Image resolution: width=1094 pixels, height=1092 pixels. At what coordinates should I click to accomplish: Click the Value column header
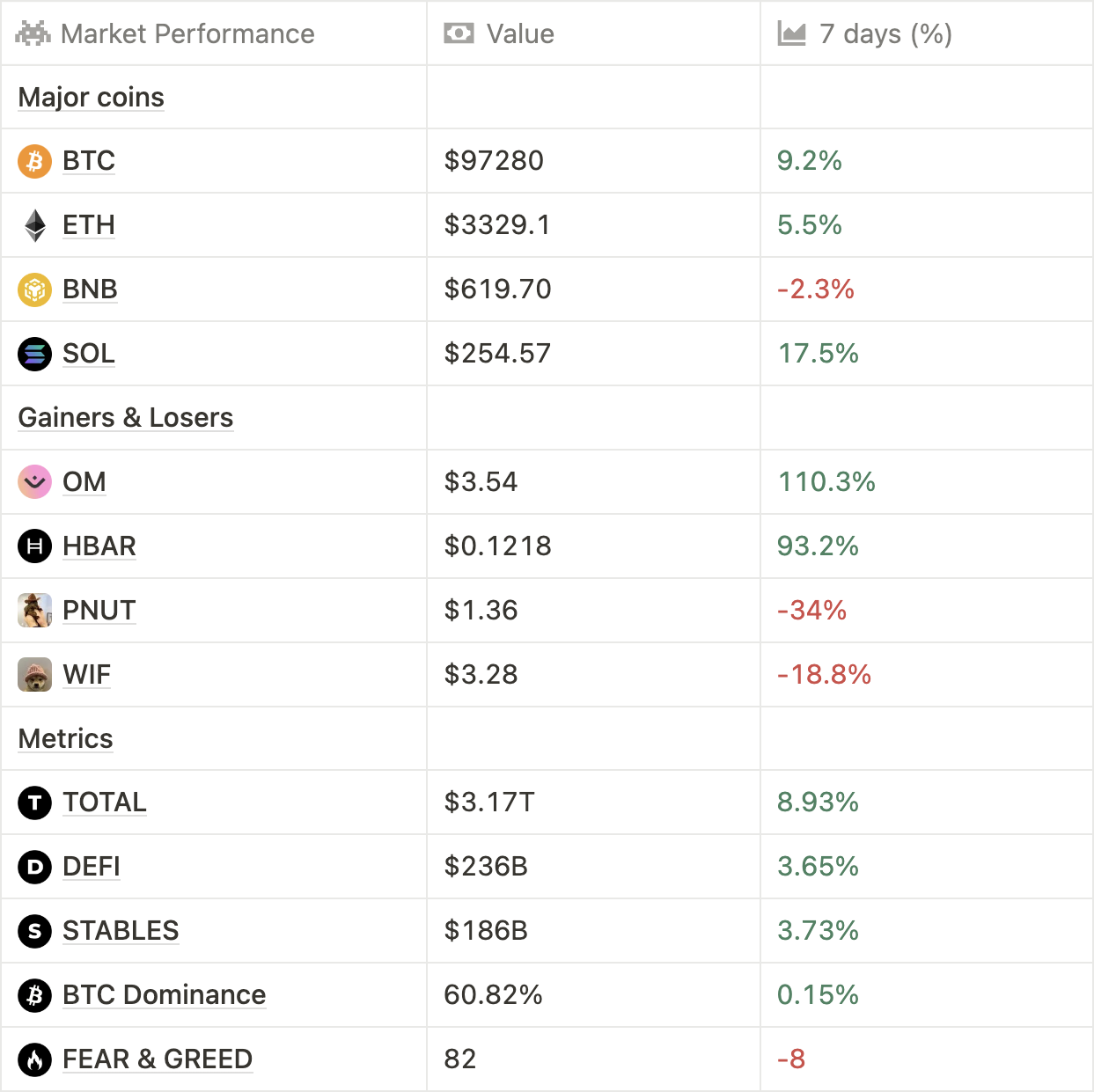coord(519,34)
